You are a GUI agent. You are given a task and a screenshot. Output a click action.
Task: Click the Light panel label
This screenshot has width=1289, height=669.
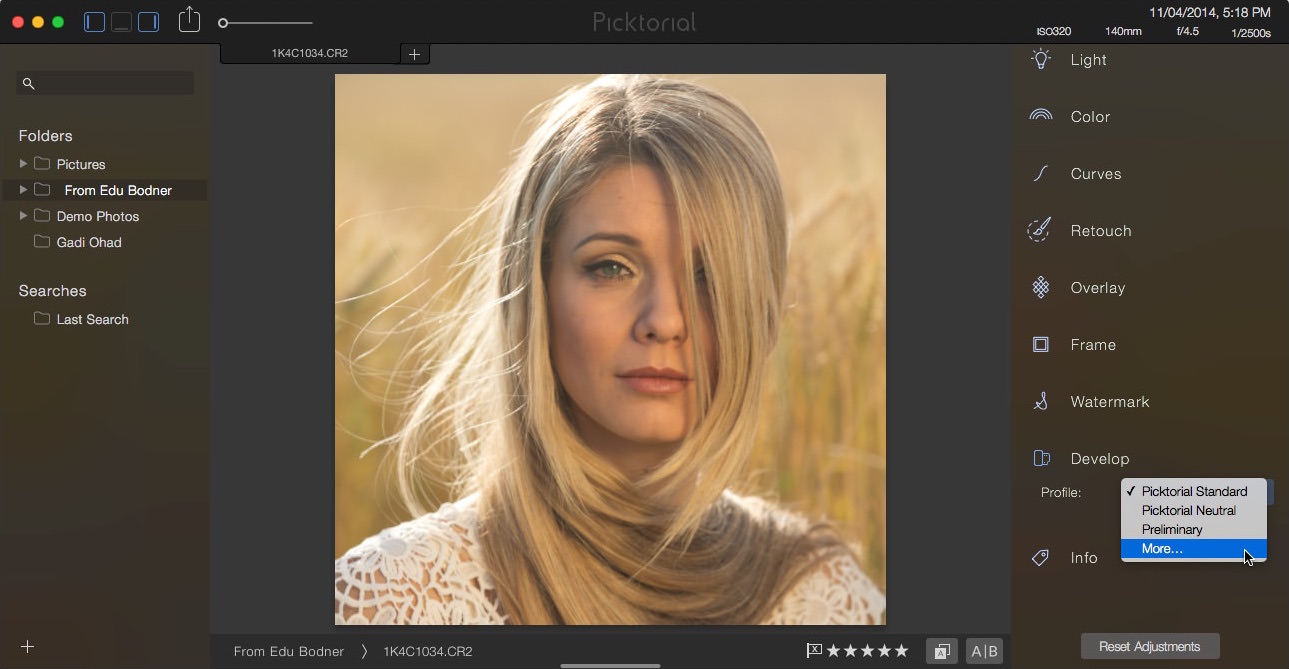(x=1088, y=60)
